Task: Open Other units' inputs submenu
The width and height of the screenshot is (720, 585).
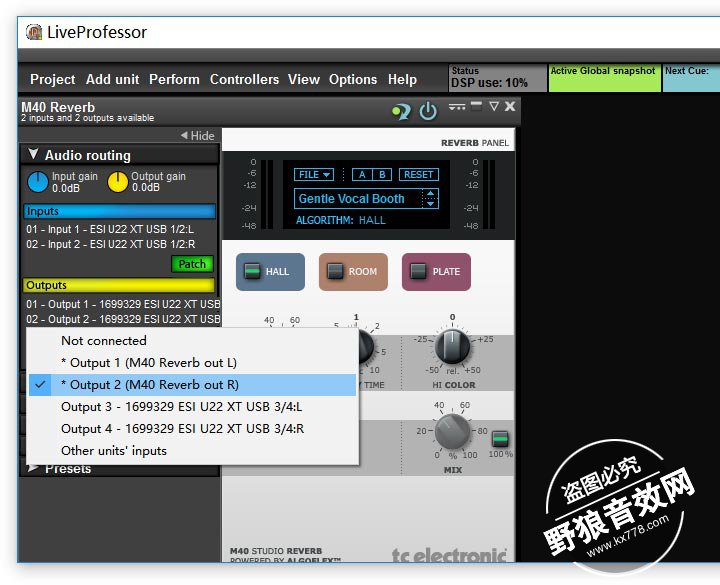Action: (x=192, y=451)
